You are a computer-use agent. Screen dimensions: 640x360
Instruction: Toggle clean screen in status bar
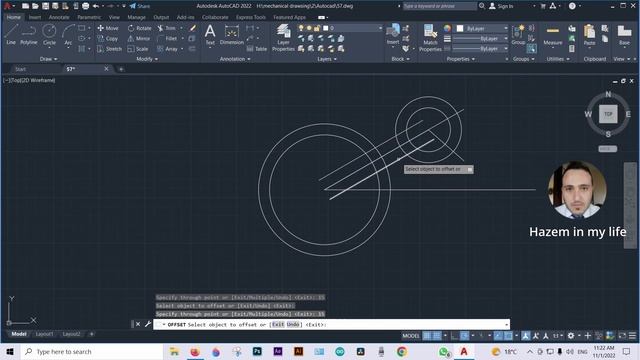click(622, 336)
